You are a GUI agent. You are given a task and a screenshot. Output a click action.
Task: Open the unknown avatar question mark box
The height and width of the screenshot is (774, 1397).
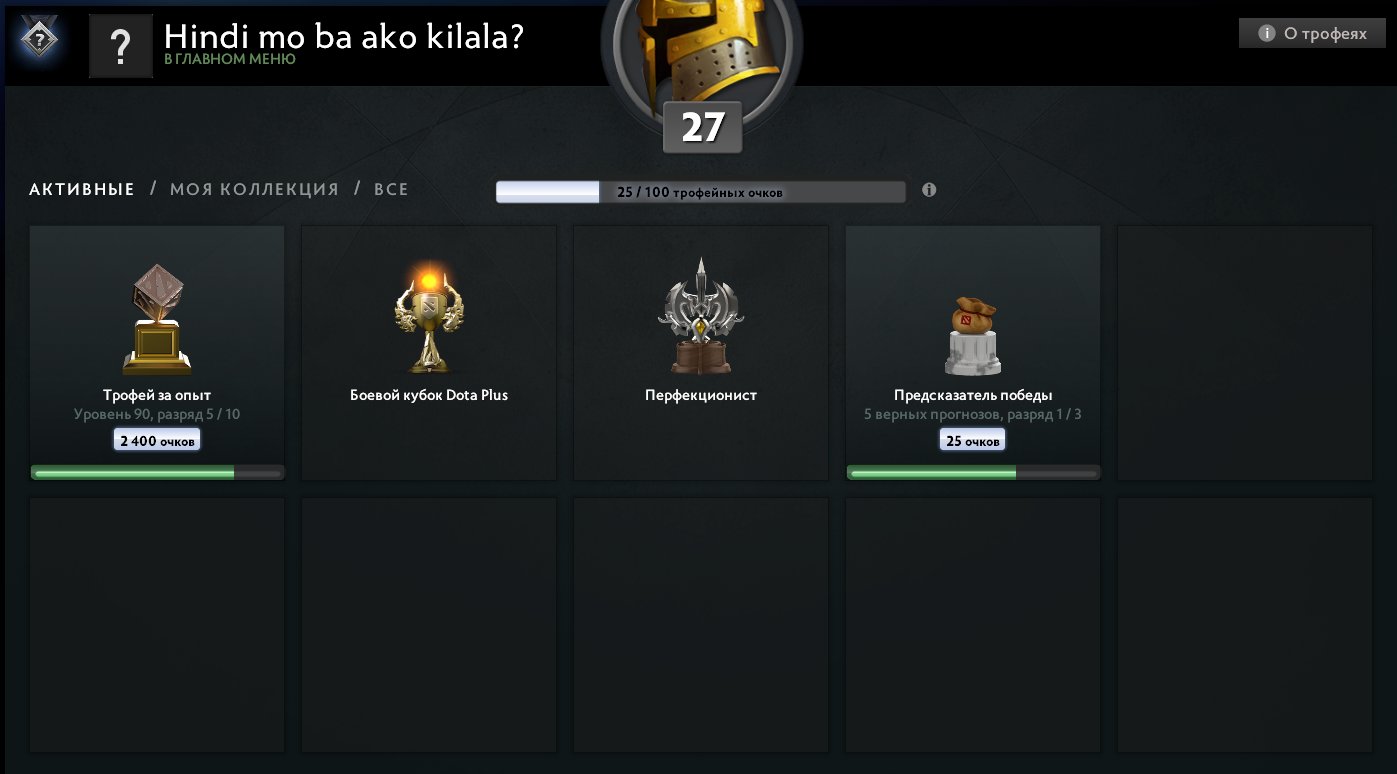[x=121, y=46]
